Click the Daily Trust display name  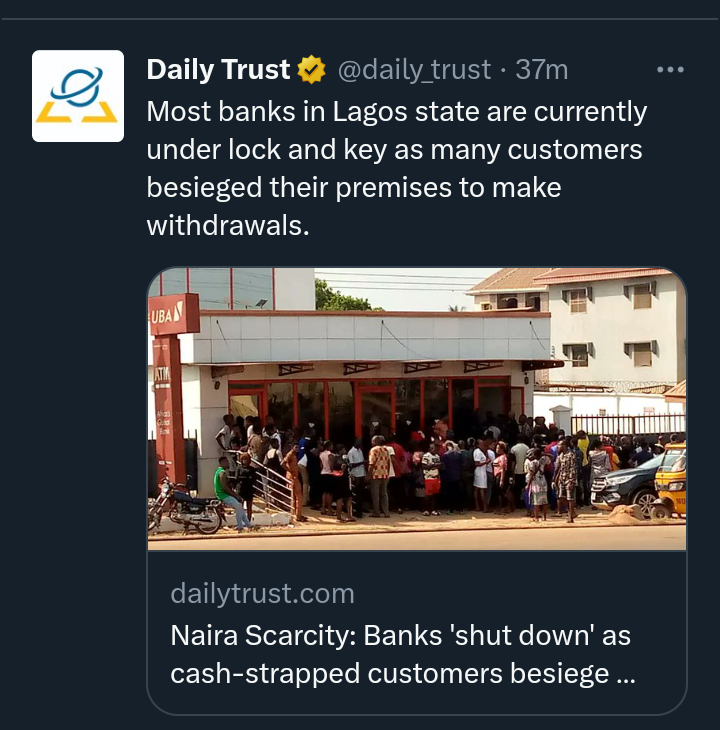[218, 69]
